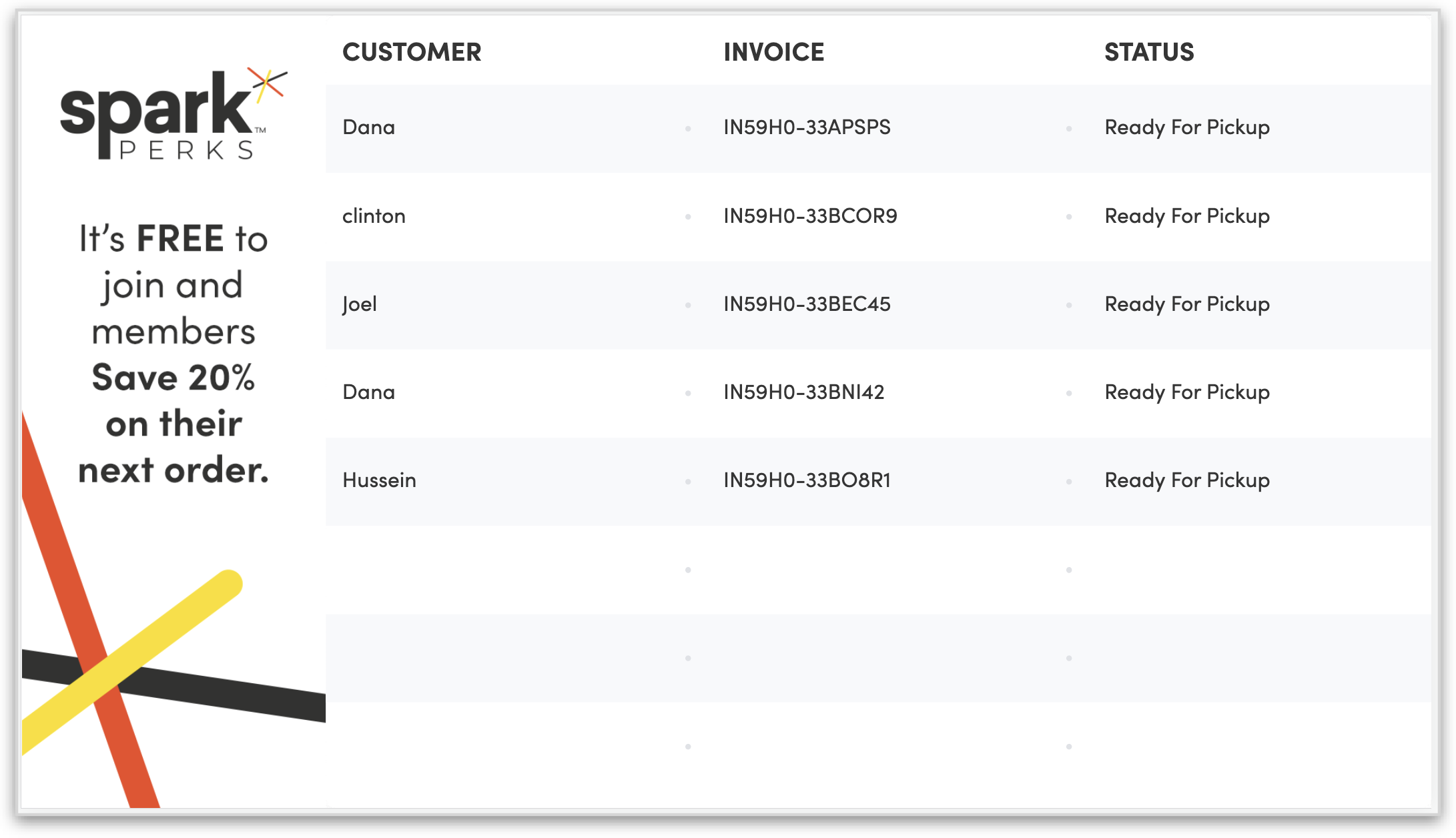
Task: Click Ready For Pickup for invoice IN59H0-33APSPS
Action: point(1186,127)
